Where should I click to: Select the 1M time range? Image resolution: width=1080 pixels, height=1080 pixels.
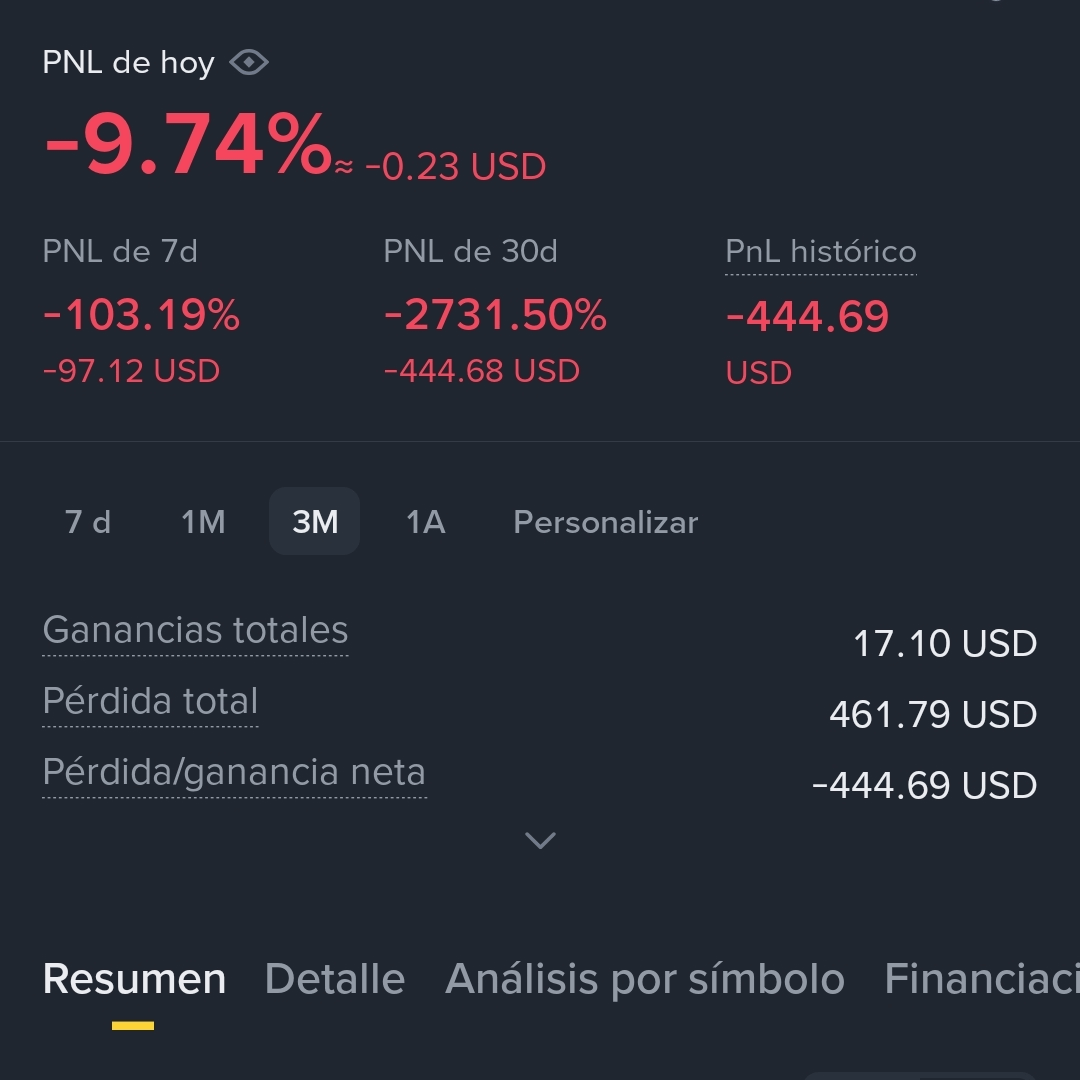[x=203, y=521]
